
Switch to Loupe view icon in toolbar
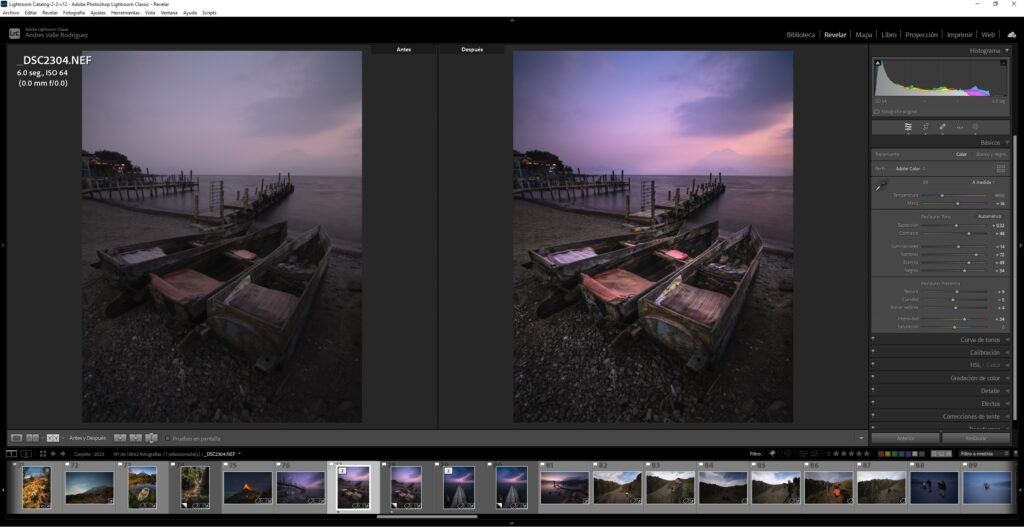pyautogui.click(x=17, y=438)
